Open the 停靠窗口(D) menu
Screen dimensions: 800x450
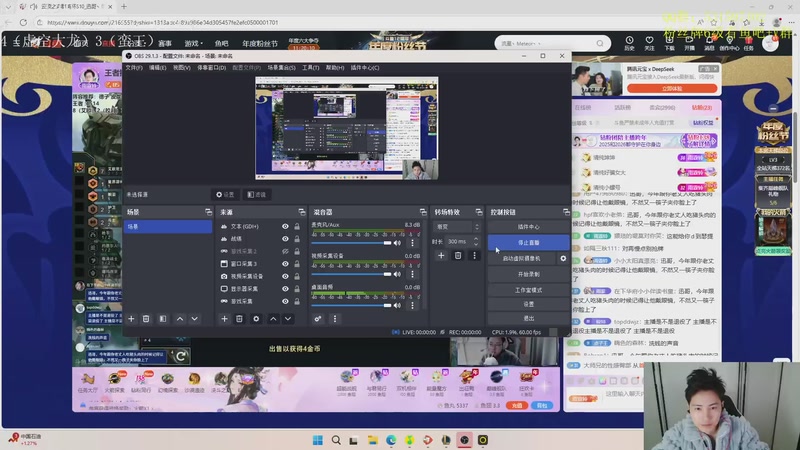click(211, 68)
